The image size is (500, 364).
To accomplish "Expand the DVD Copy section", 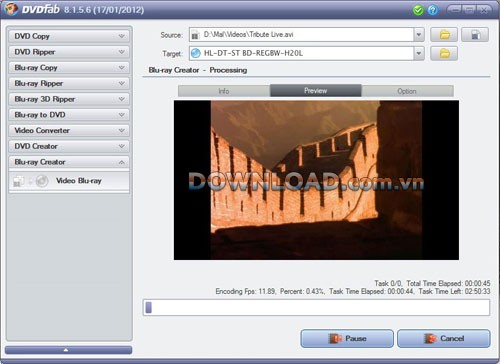I will coord(69,36).
